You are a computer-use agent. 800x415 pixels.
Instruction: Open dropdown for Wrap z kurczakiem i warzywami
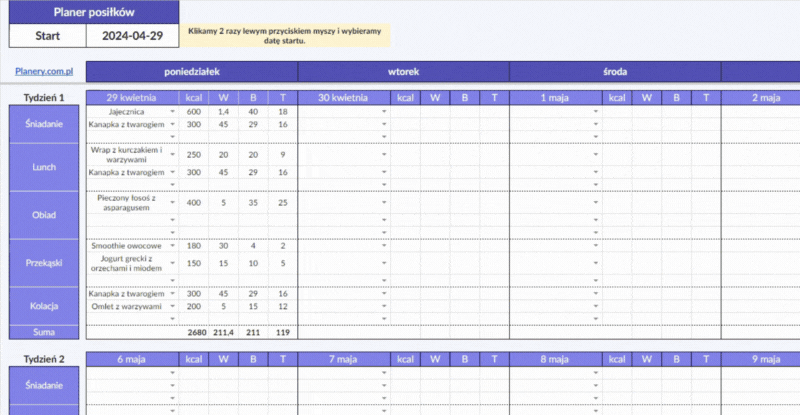coord(172,155)
